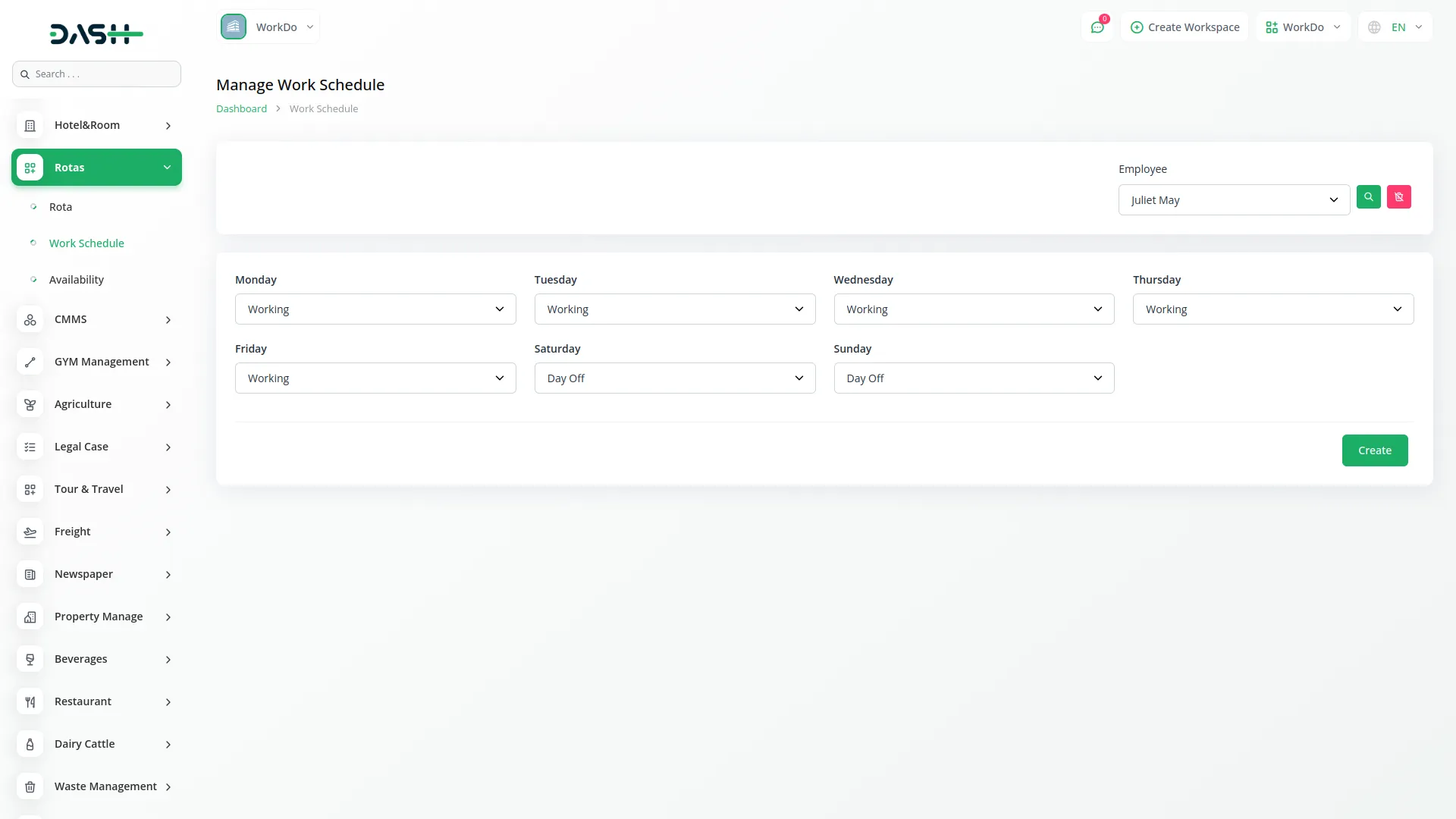Click the Hotel&Room sidebar icon

[30, 126]
